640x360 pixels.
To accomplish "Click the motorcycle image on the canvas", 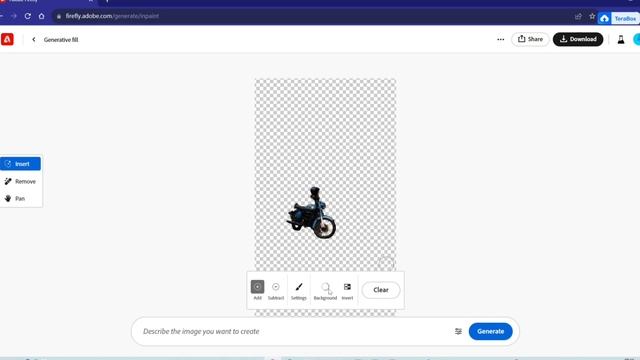I will point(312,213).
